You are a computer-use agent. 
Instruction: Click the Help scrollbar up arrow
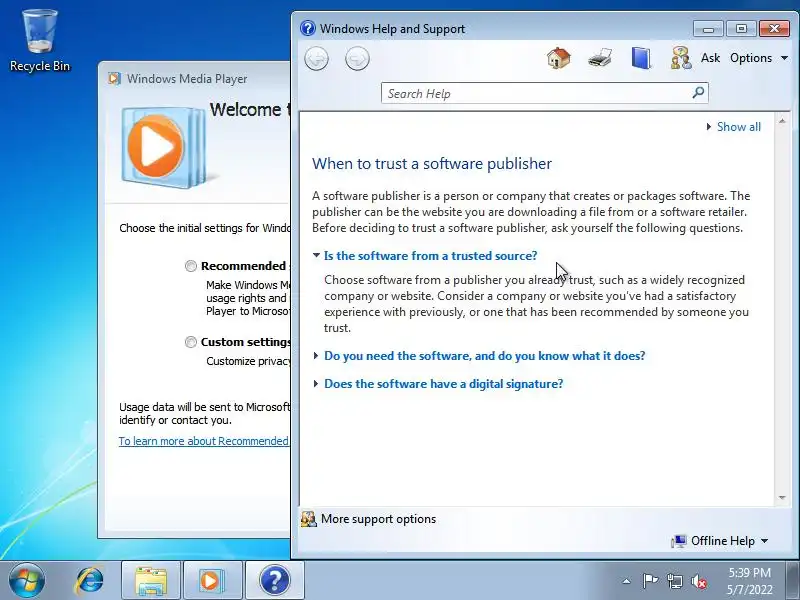(x=782, y=121)
